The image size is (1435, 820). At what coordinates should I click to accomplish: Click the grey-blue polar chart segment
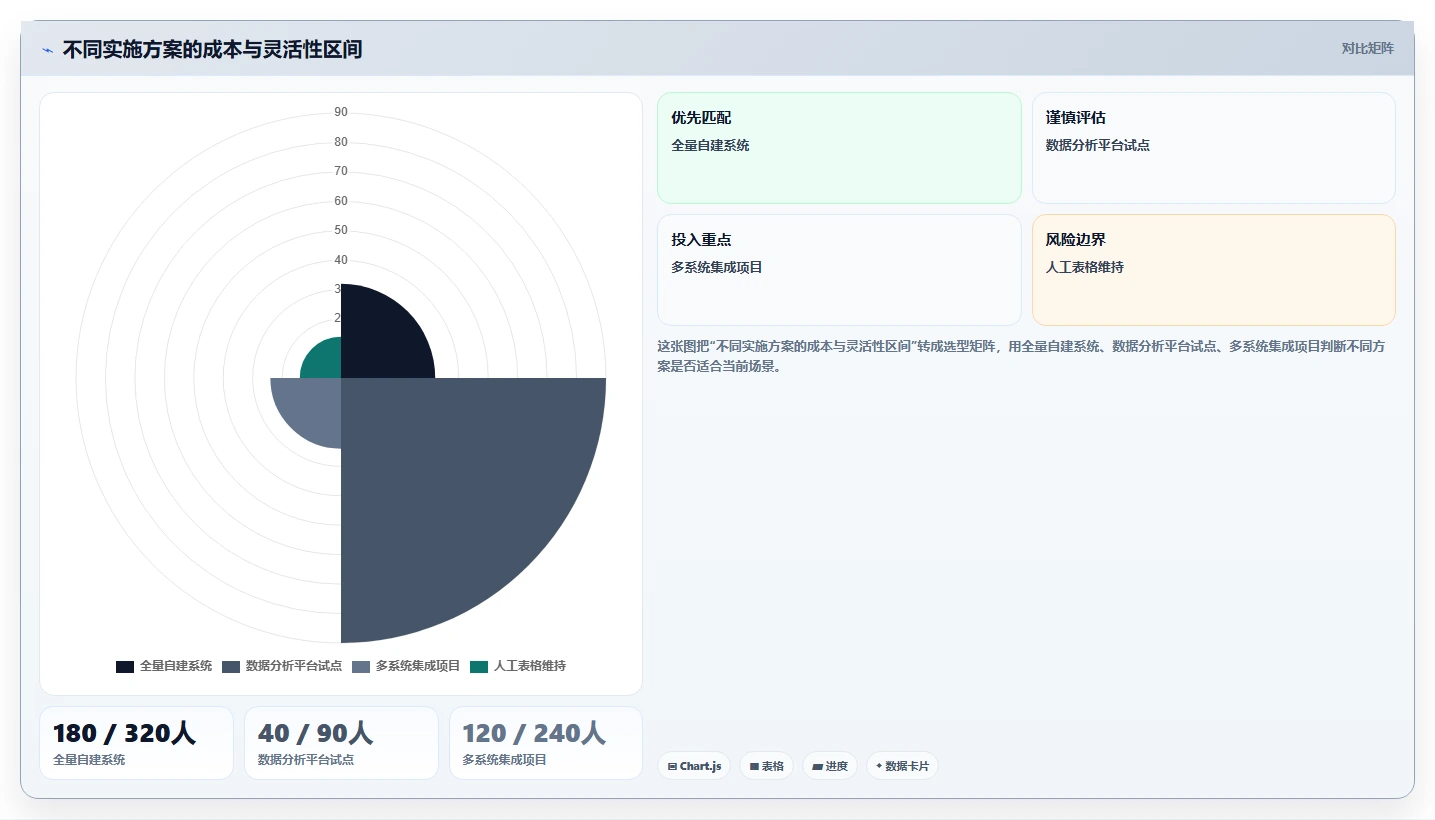point(312,406)
